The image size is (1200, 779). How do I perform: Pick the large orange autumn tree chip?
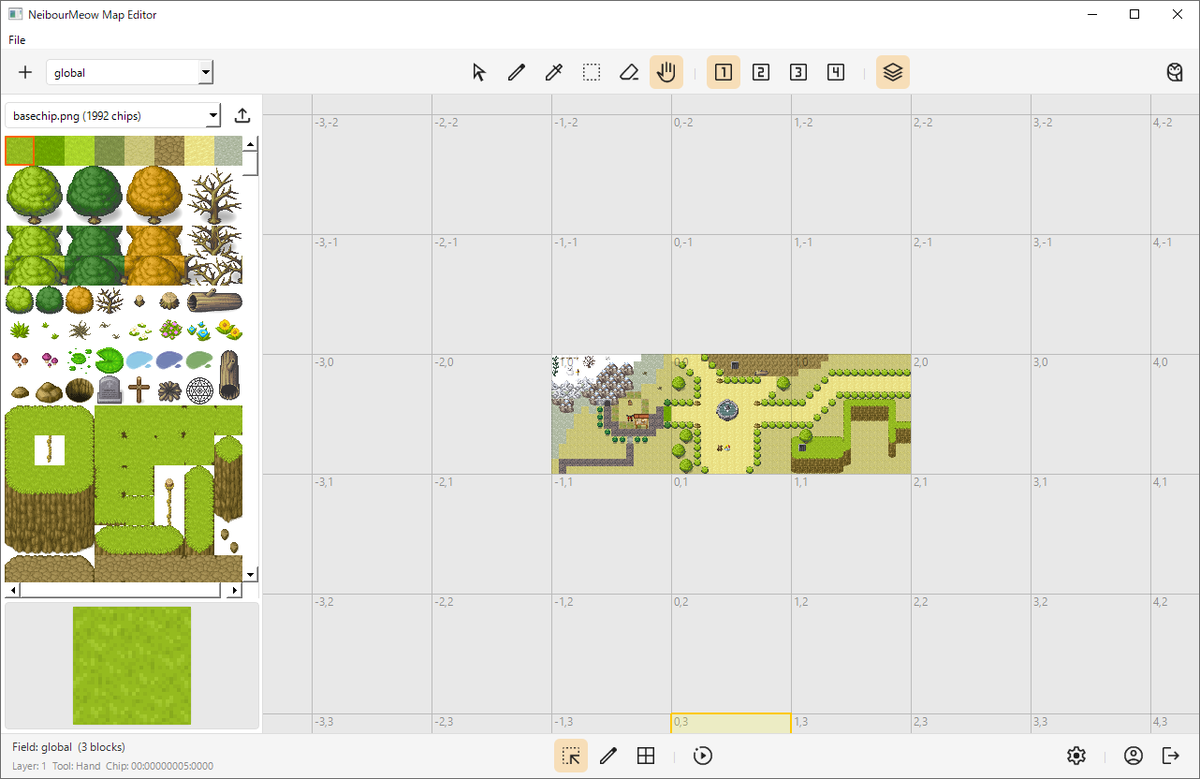click(x=153, y=195)
